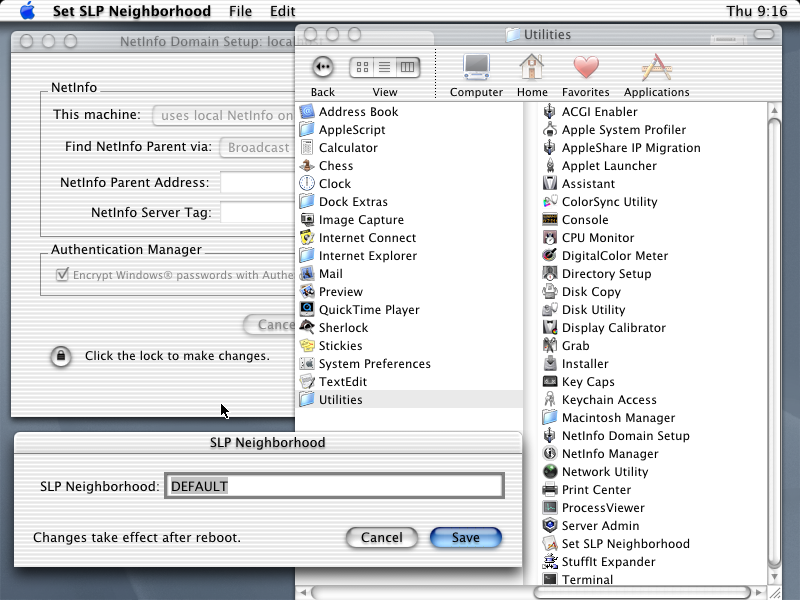This screenshot has height=600, width=800.
Task: Click the Back arrow in Utilities window
Action: 323,67
